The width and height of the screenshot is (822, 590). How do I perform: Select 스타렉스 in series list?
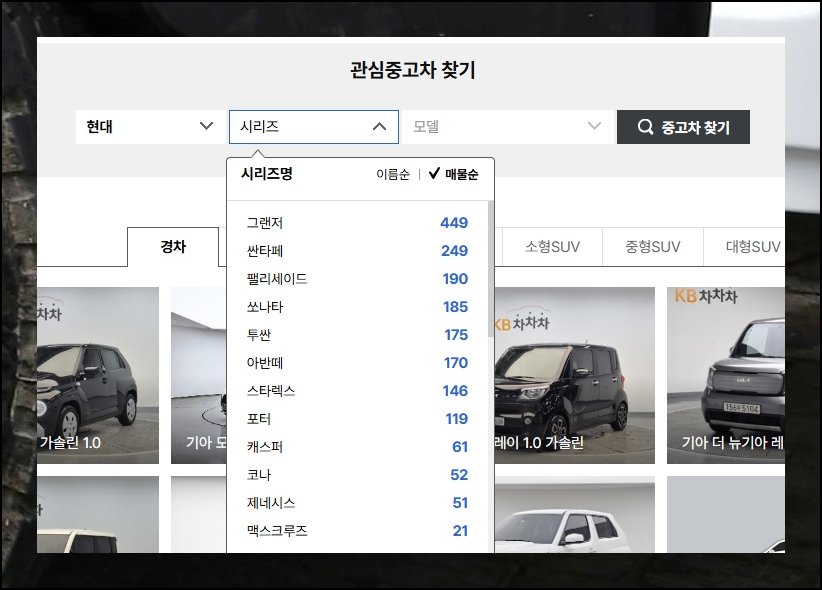coord(357,391)
